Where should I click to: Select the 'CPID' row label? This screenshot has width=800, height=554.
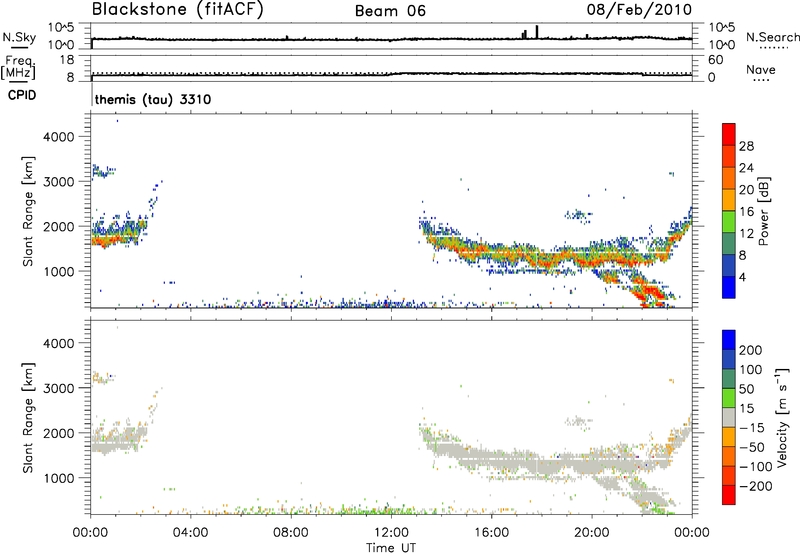pos(21,95)
